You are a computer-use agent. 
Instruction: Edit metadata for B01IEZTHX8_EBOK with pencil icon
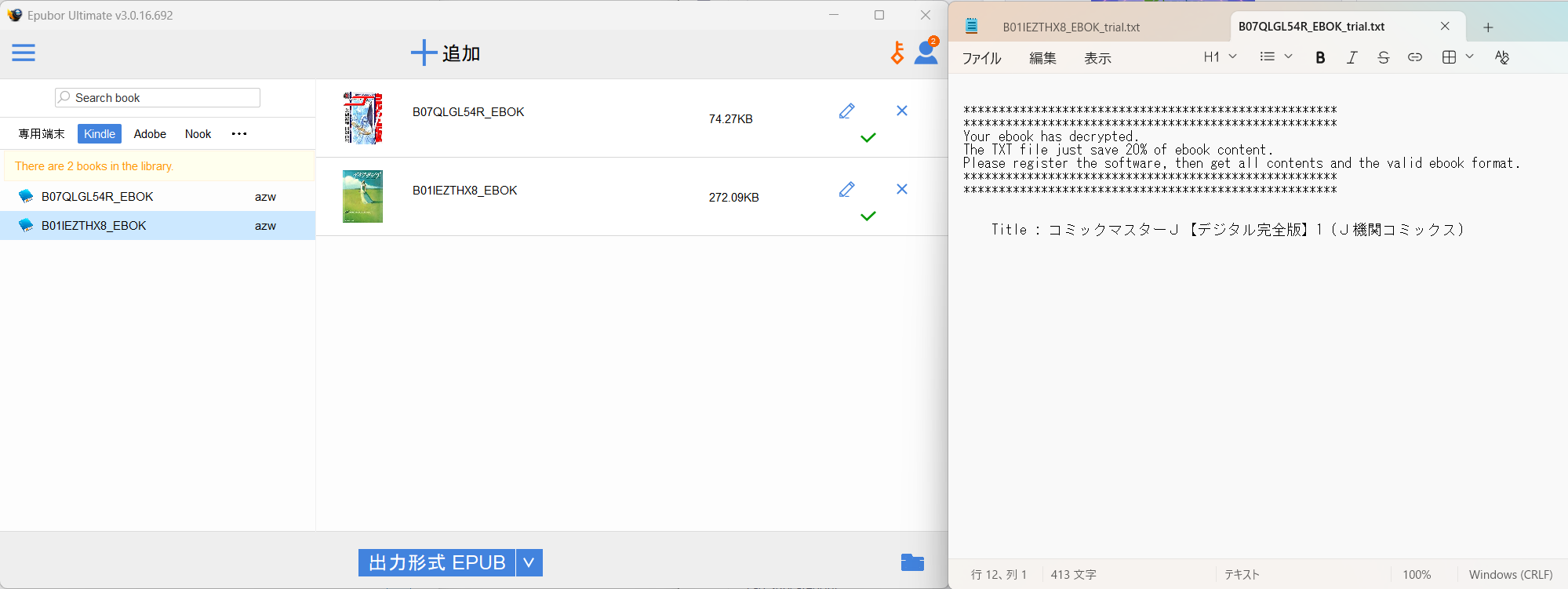846,189
